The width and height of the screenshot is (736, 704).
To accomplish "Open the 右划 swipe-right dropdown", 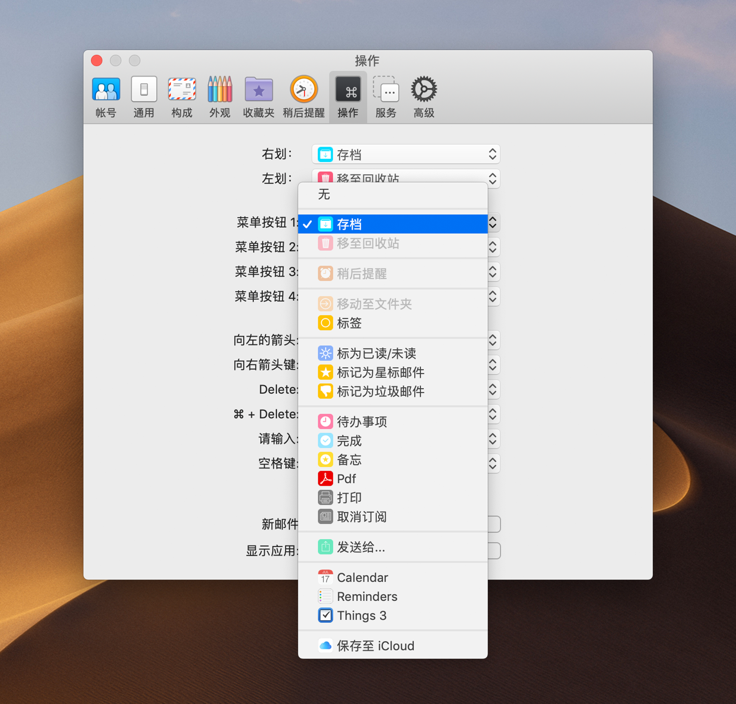I will 406,154.
